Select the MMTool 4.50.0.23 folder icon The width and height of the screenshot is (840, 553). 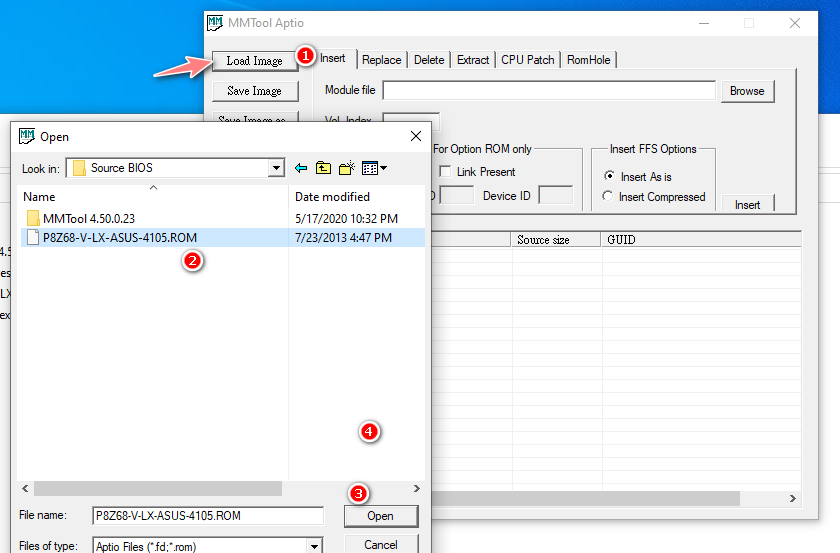pyautogui.click(x=33, y=218)
